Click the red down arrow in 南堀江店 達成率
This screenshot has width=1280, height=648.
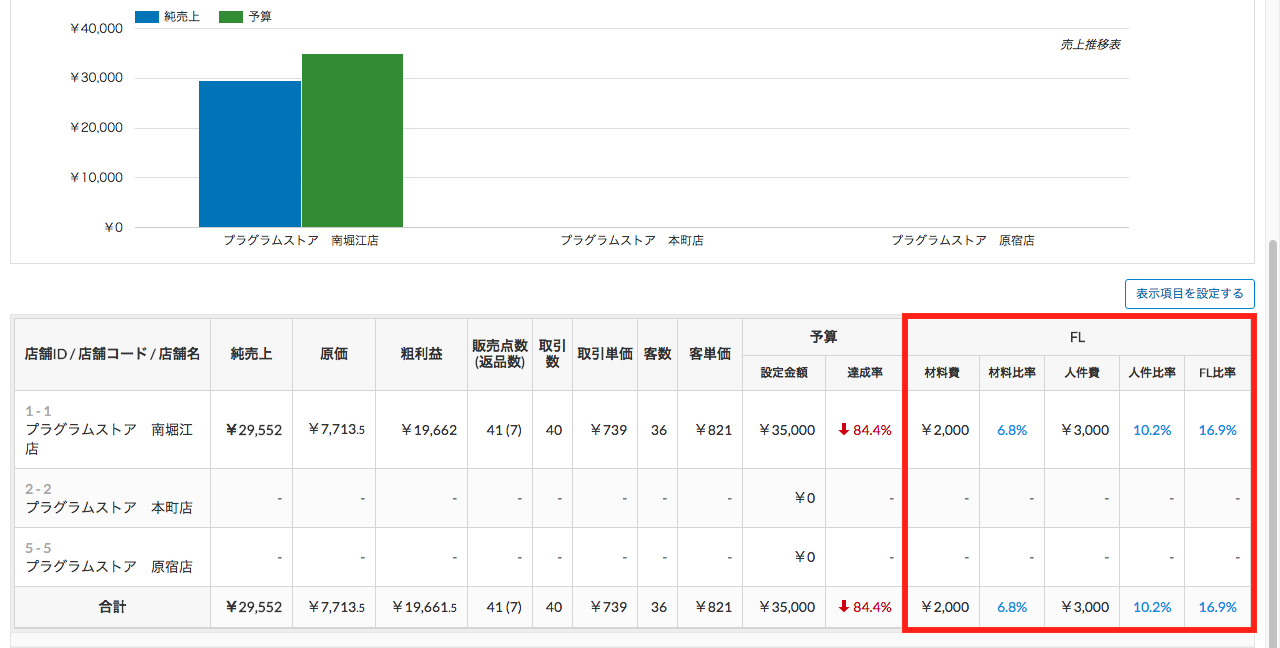843,429
